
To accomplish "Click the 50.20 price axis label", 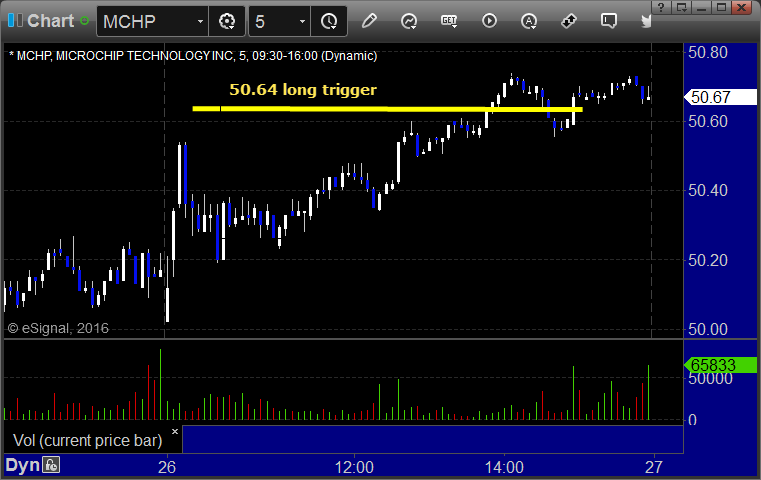I will (x=708, y=260).
